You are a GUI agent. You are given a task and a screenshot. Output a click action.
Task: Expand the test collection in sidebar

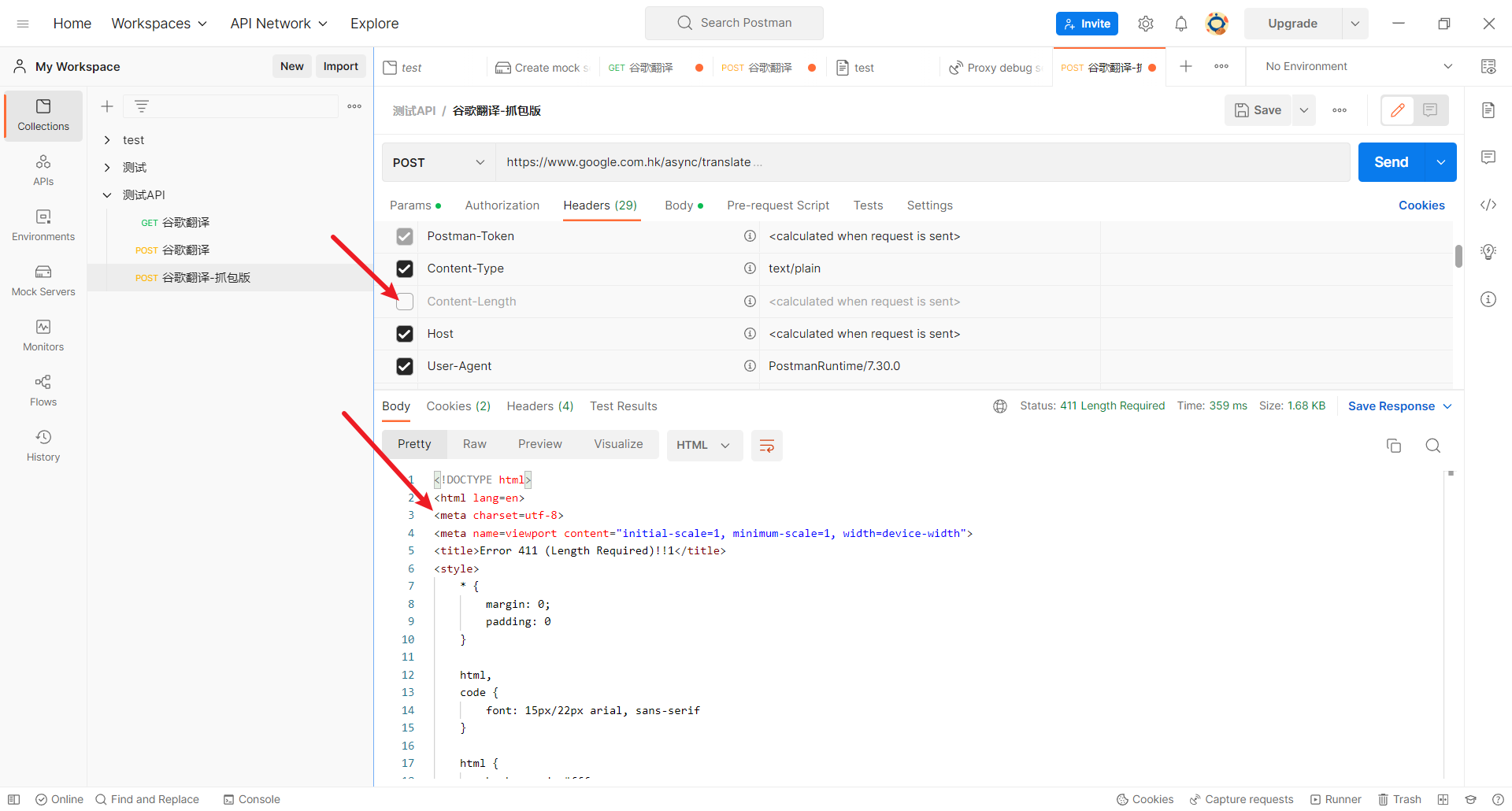point(107,140)
